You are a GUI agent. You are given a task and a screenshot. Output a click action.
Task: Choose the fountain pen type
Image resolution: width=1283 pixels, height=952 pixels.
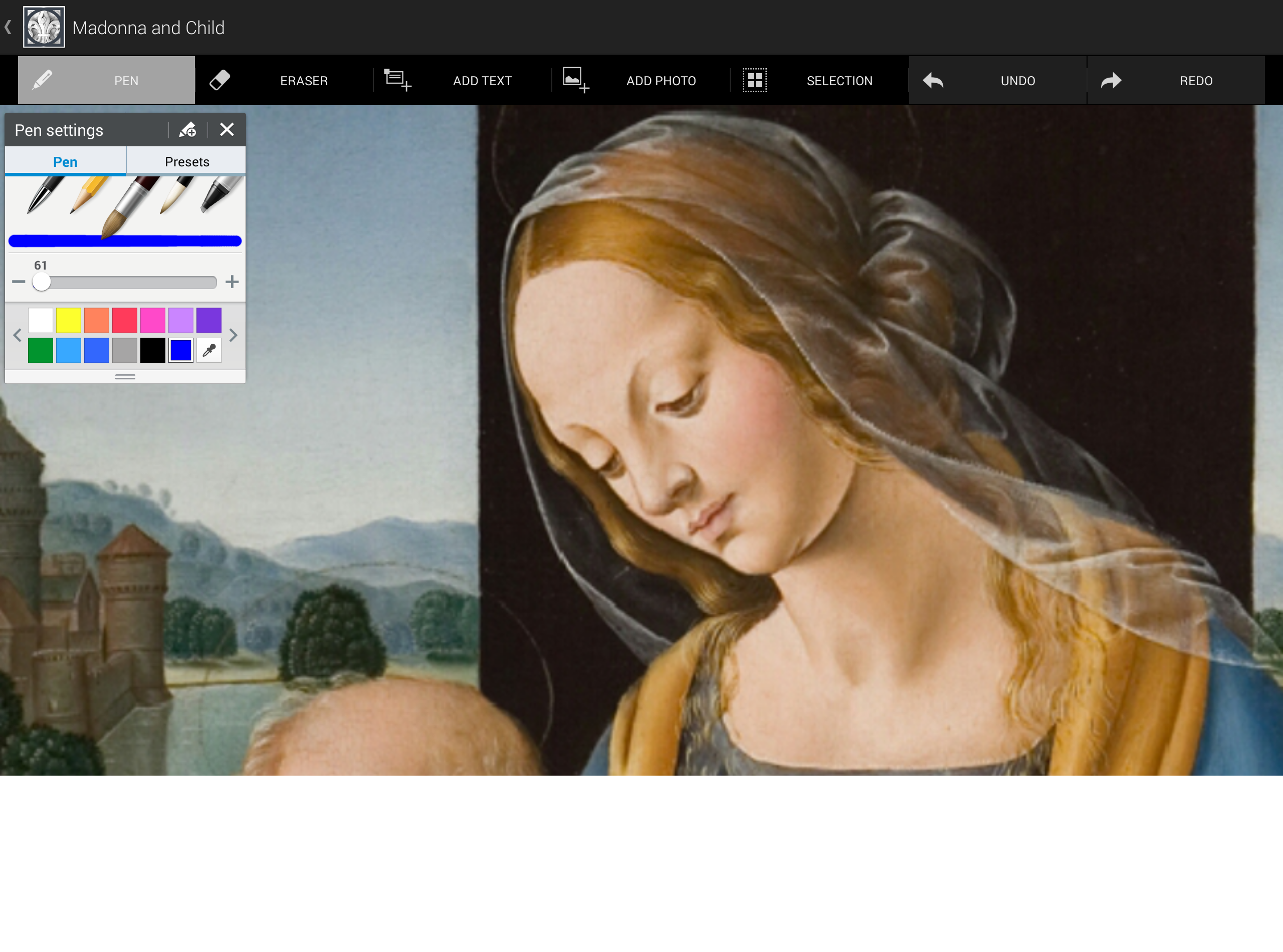[44, 196]
